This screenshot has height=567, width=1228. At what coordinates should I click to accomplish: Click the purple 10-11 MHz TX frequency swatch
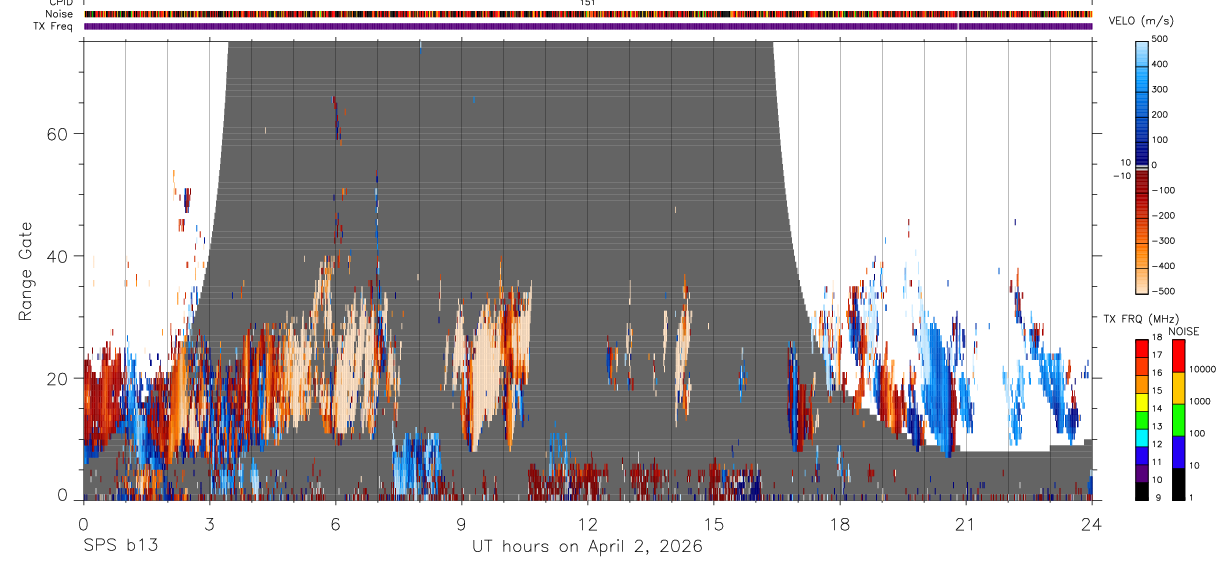1141,472
